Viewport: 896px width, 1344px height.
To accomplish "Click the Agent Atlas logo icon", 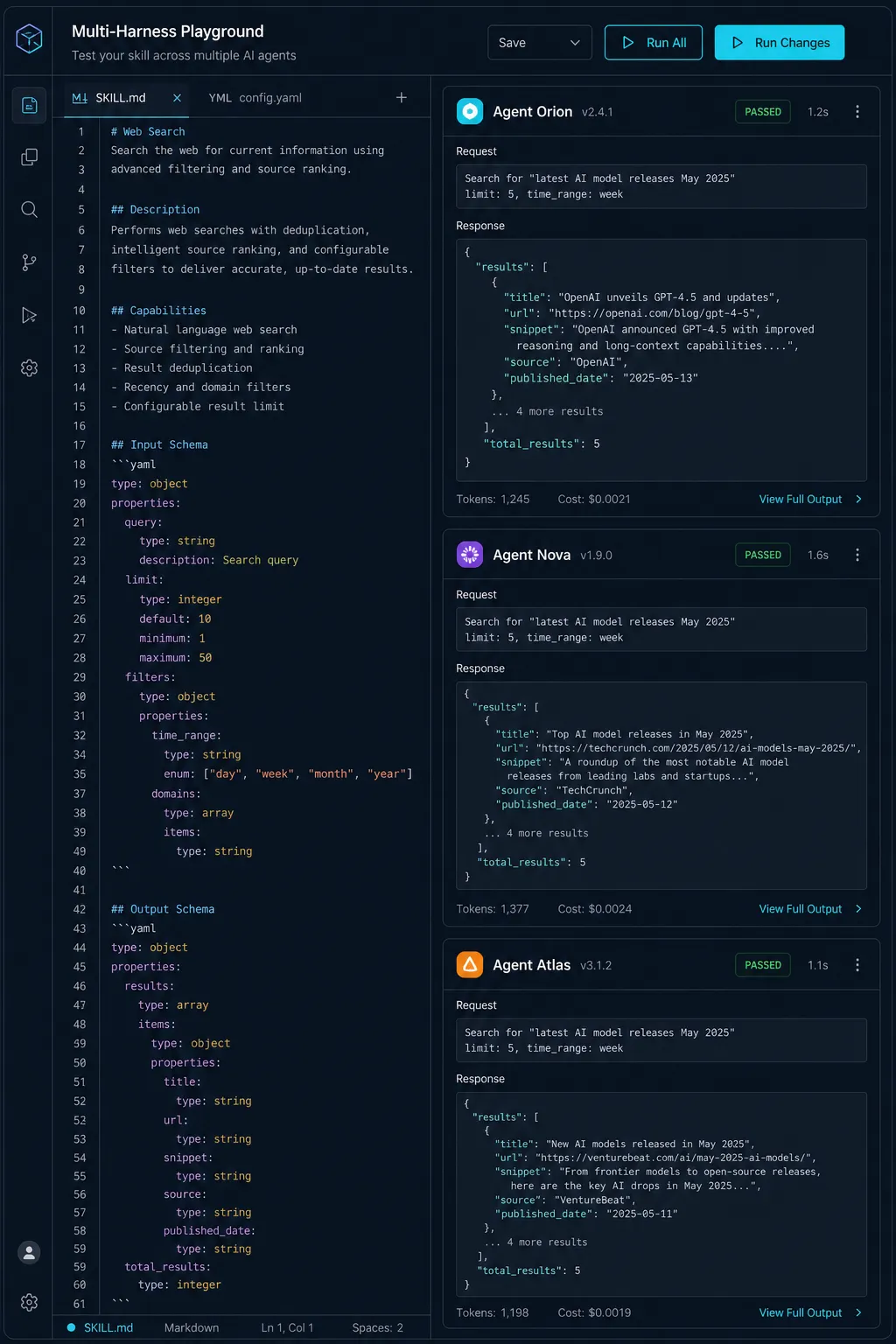I will point(470,964).
